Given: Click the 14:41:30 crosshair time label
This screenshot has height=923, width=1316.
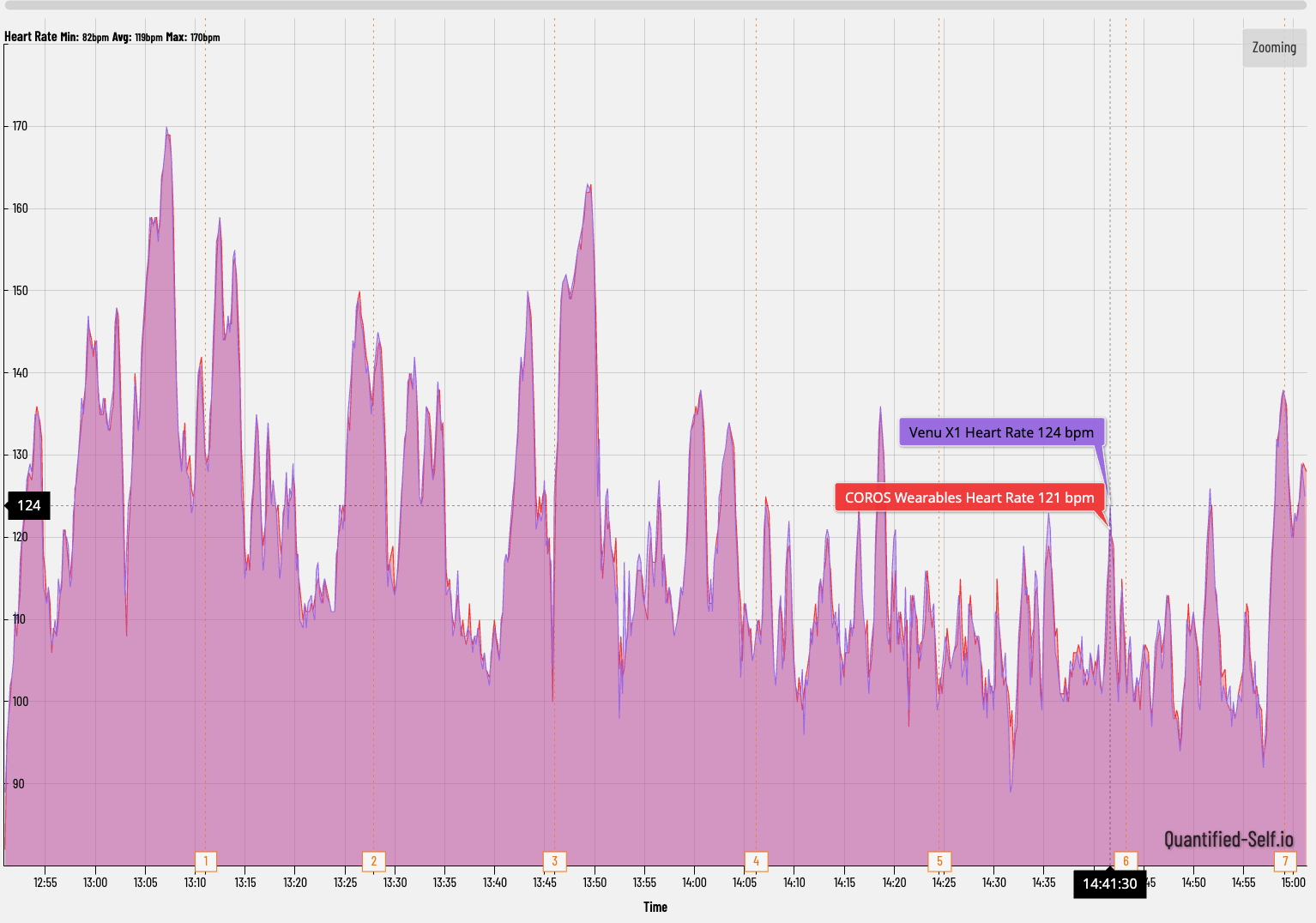Looking at the screenshot, I should pos(1110,883).
